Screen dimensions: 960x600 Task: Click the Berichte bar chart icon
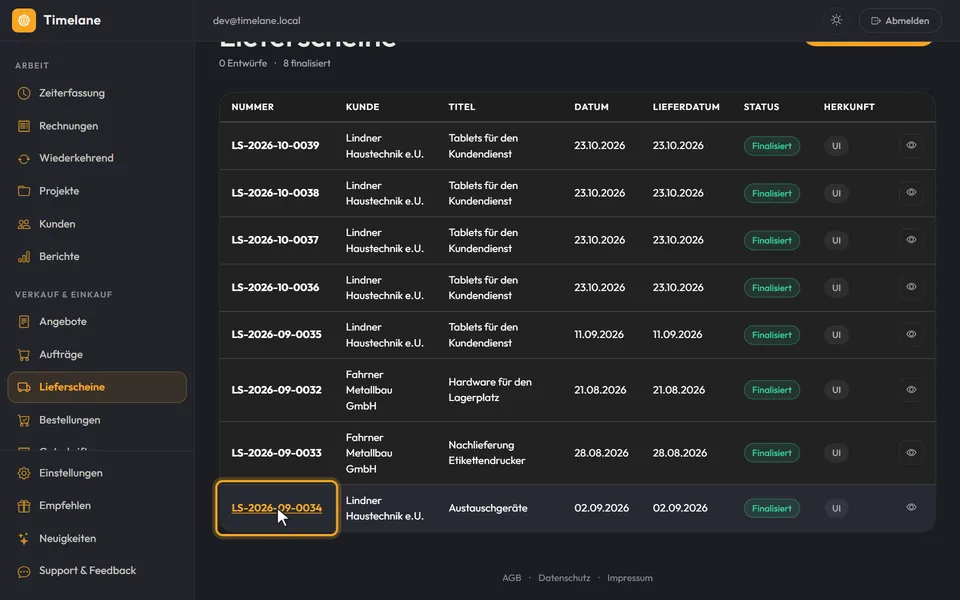pyautogui.click(x=24, y=257)
